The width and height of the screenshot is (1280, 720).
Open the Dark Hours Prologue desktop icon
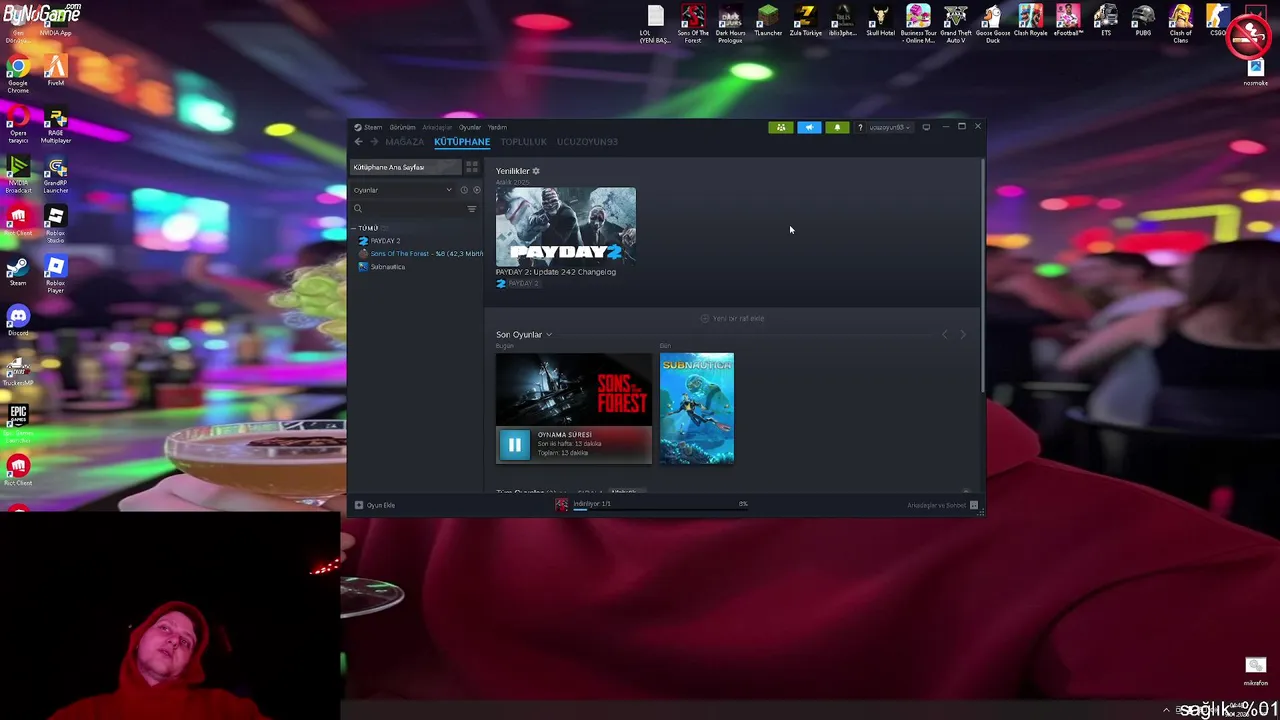point(730,25)
